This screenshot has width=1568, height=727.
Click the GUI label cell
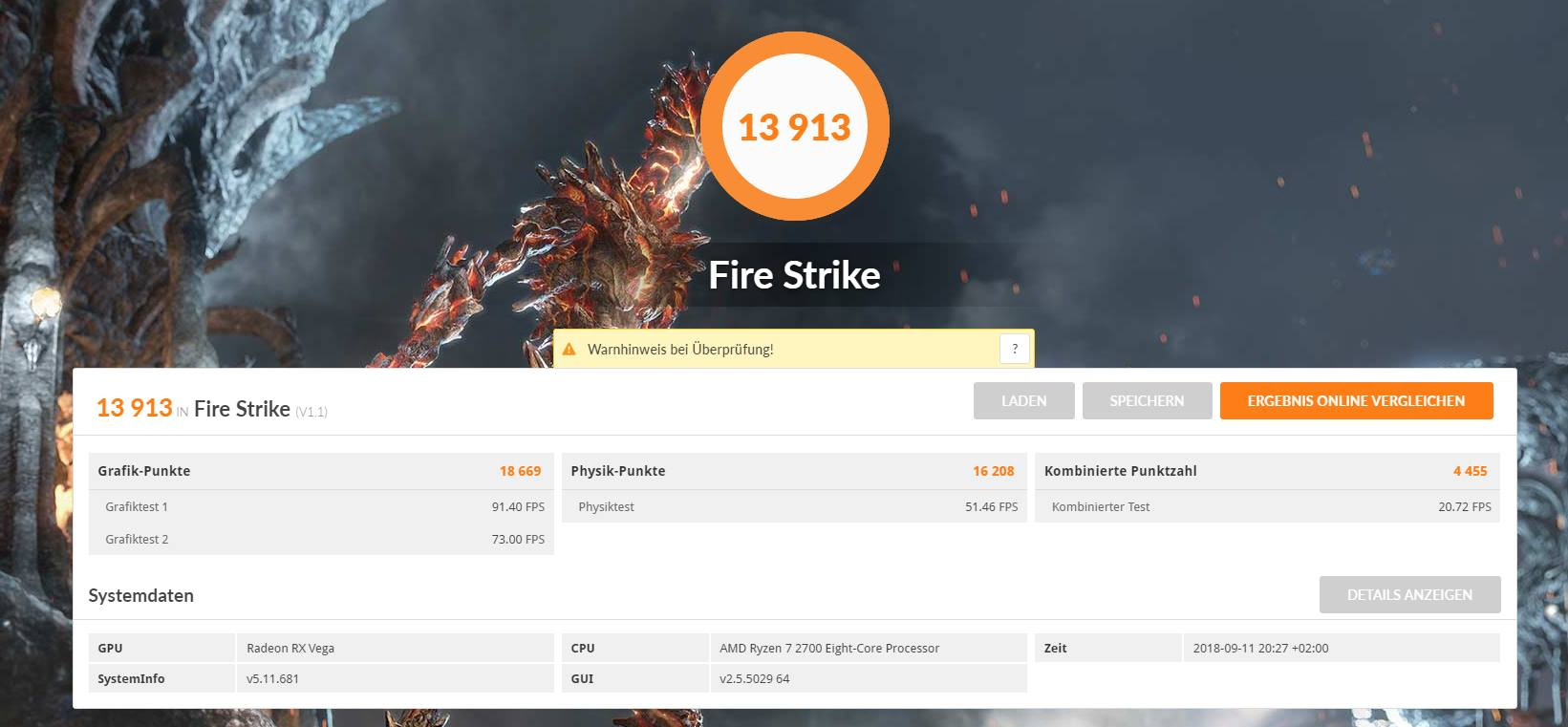click(x=635, y=679)
